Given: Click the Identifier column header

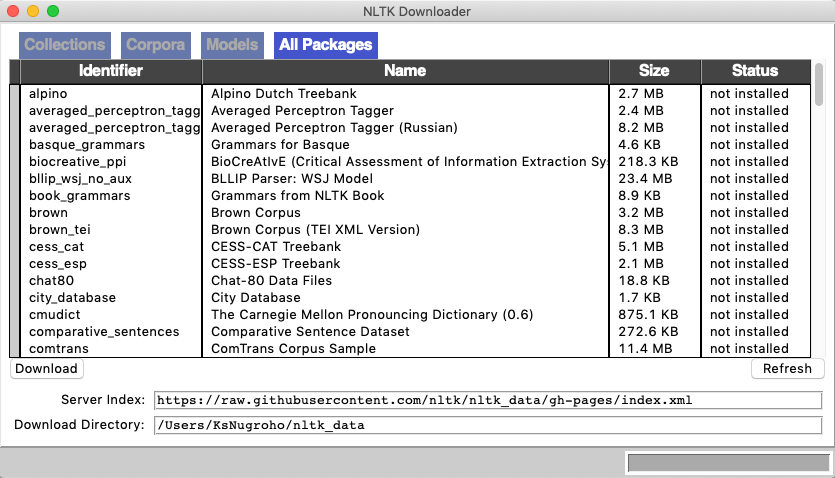Looking at the screenshot, I should coord(111,71).
